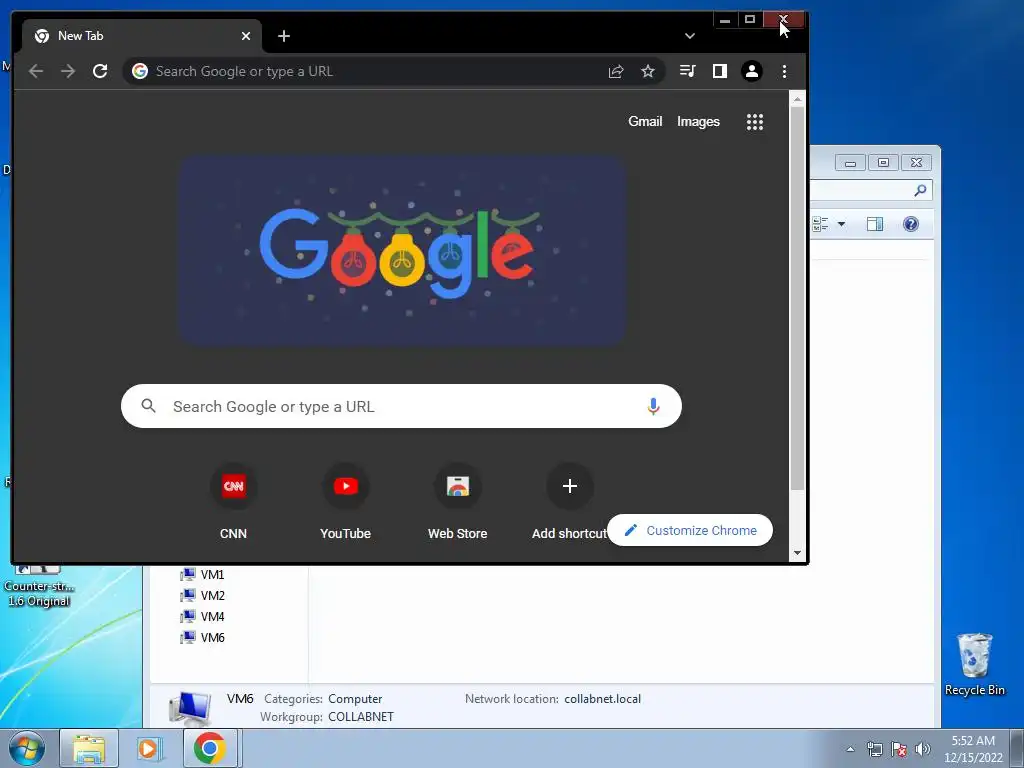Show hidden system tray icons
1024x768 pixels.
click(x=850, y=749)
